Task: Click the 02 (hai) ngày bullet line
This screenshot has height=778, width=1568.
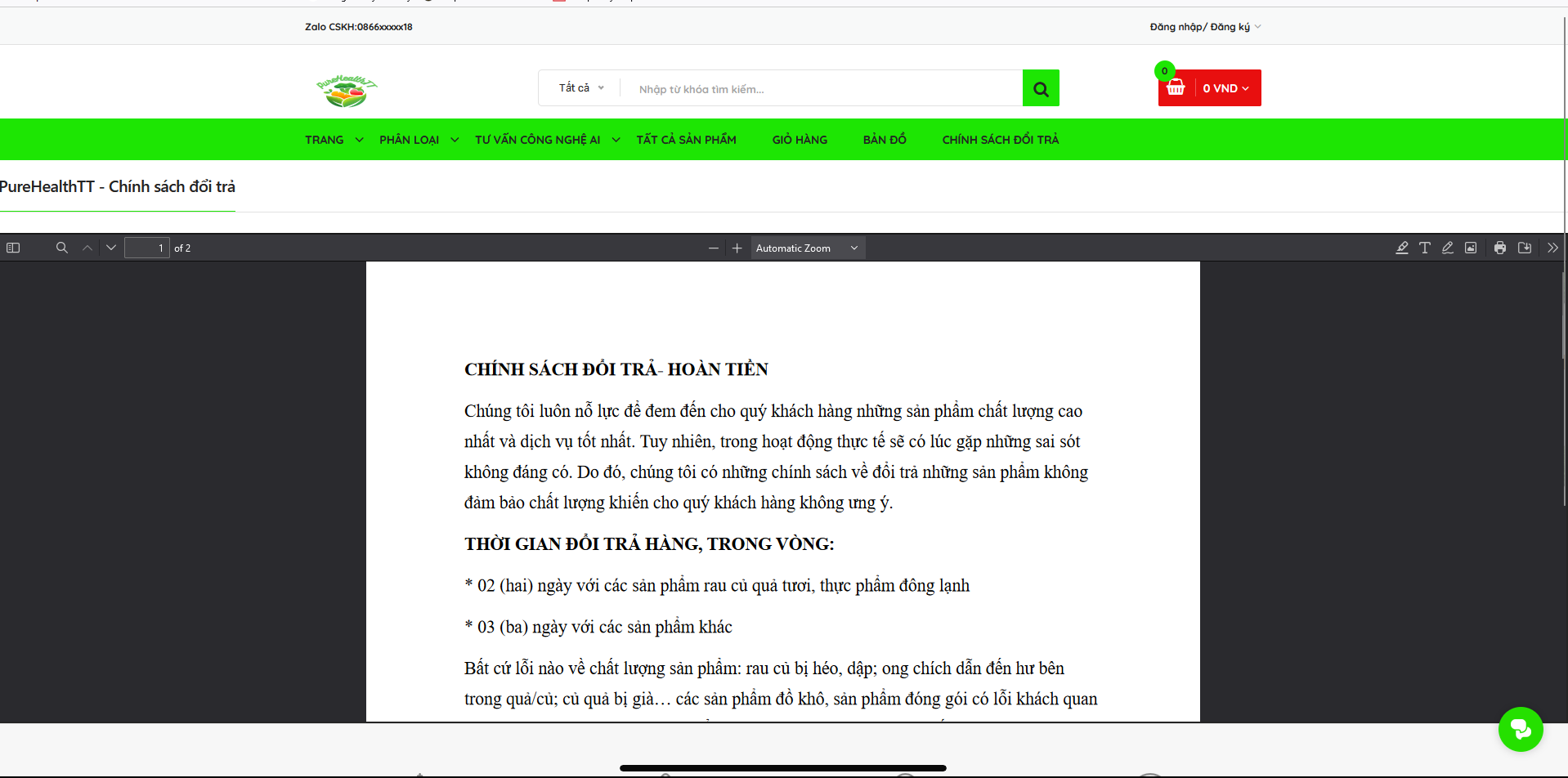Action: point(717,586)
